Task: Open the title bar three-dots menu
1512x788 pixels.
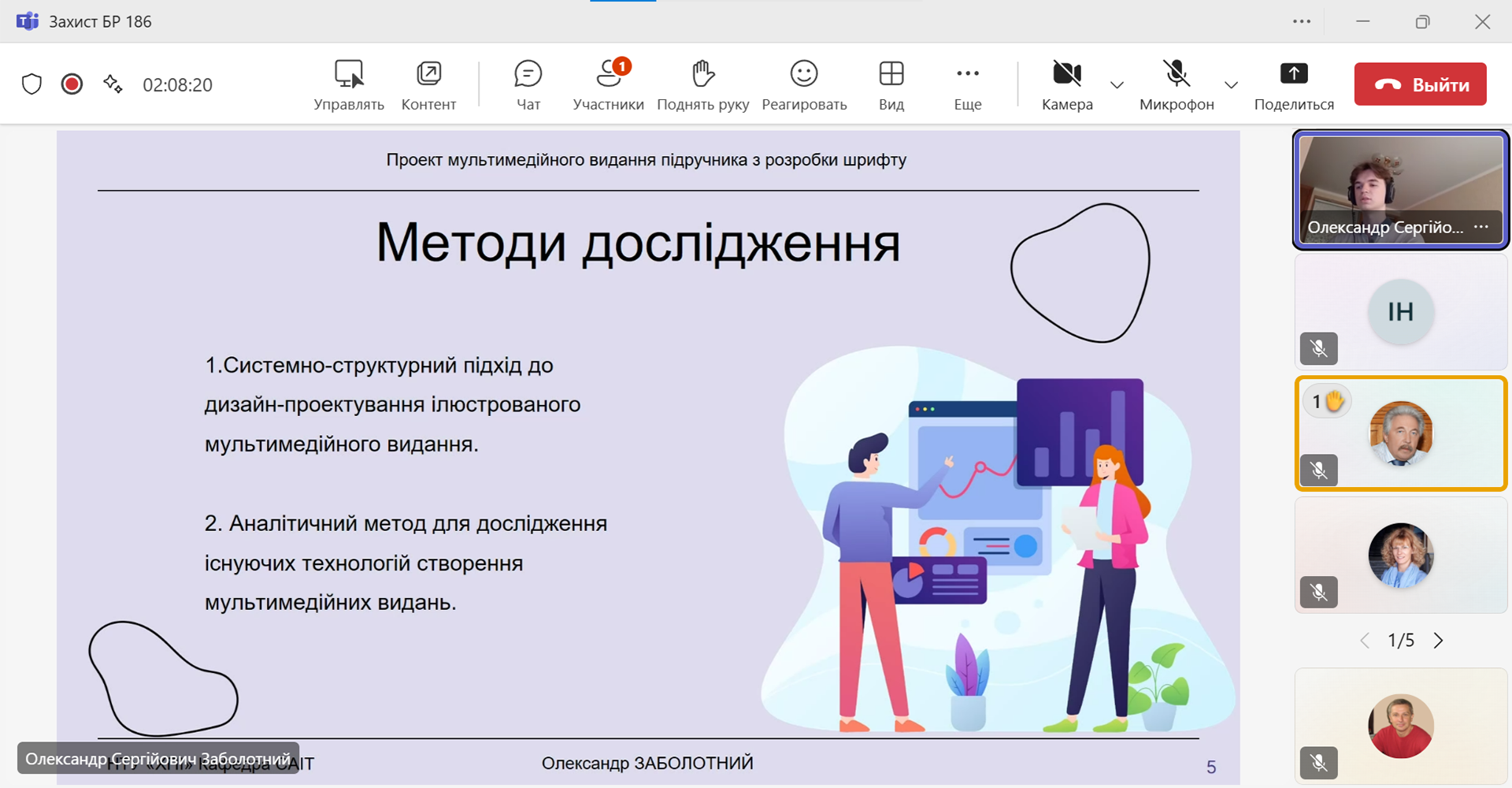Action: tap(1302, 21)
